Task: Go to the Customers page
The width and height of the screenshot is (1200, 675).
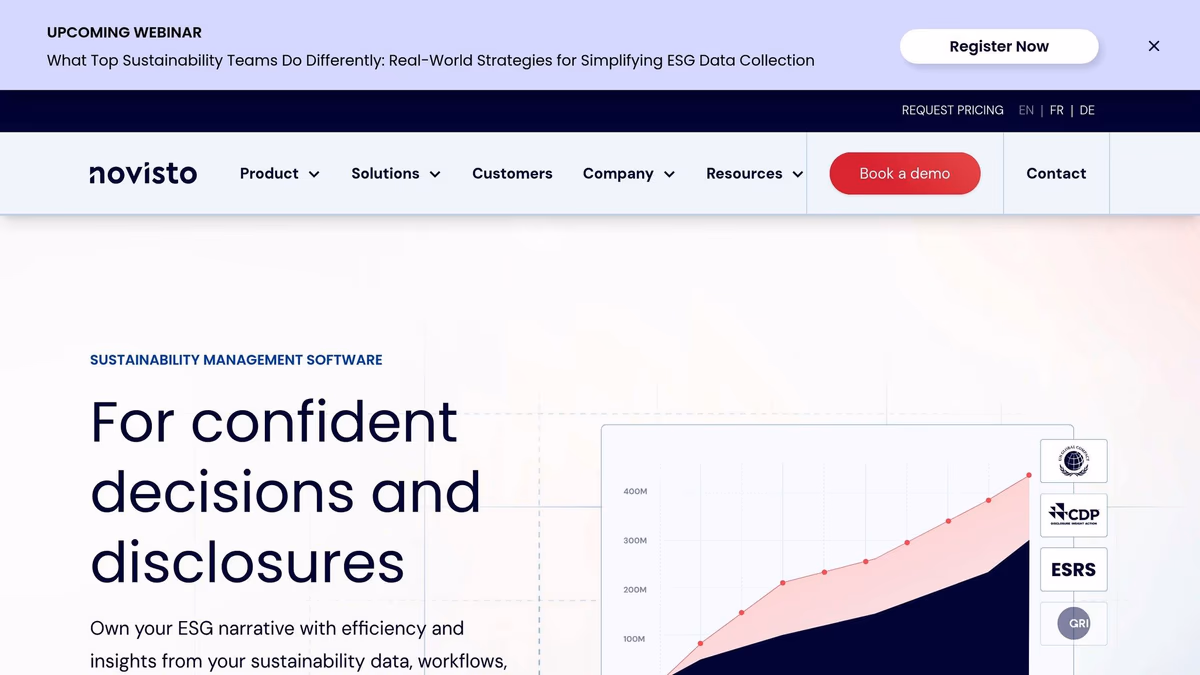Action: pyautogui.click(x=512, y=174)
